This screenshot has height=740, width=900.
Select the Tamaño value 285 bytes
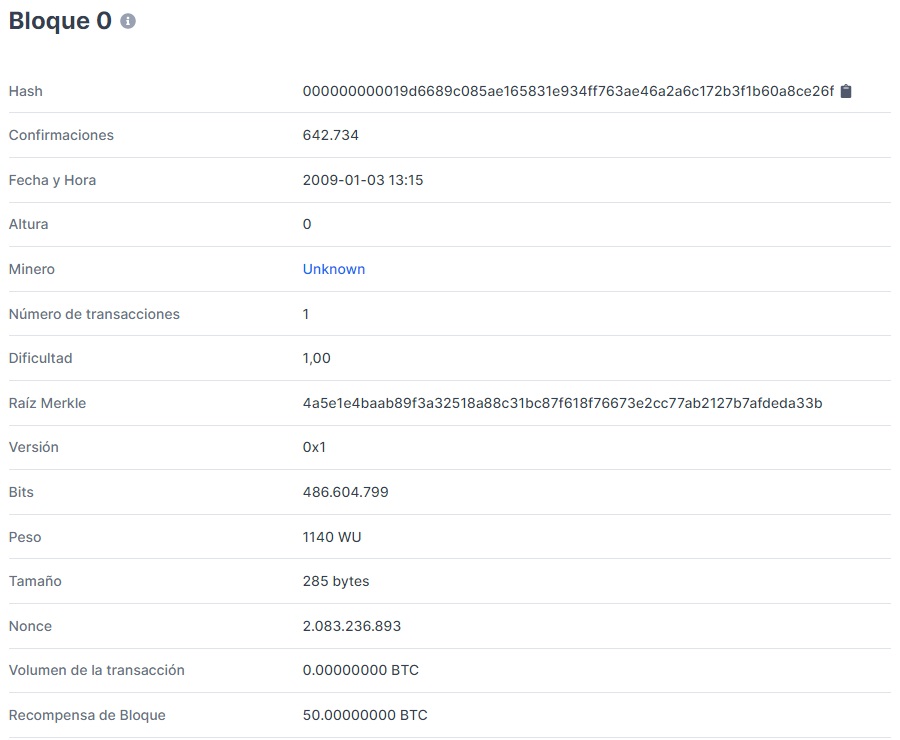336,581
